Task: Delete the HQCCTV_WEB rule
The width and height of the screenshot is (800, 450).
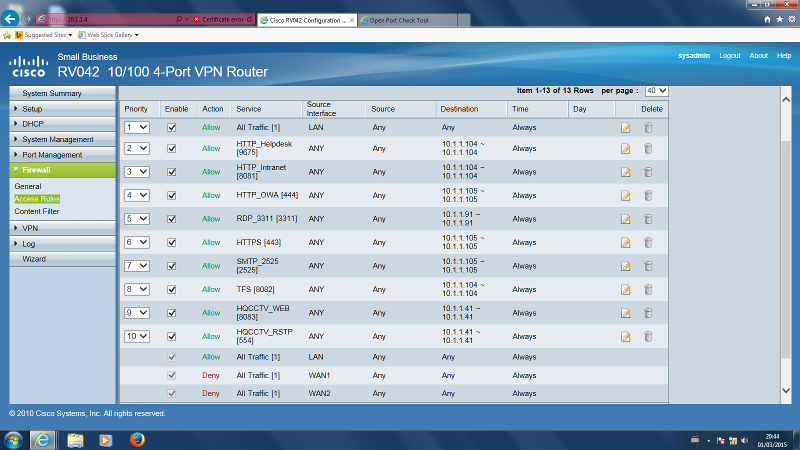Action: click(x=648, y=313)
